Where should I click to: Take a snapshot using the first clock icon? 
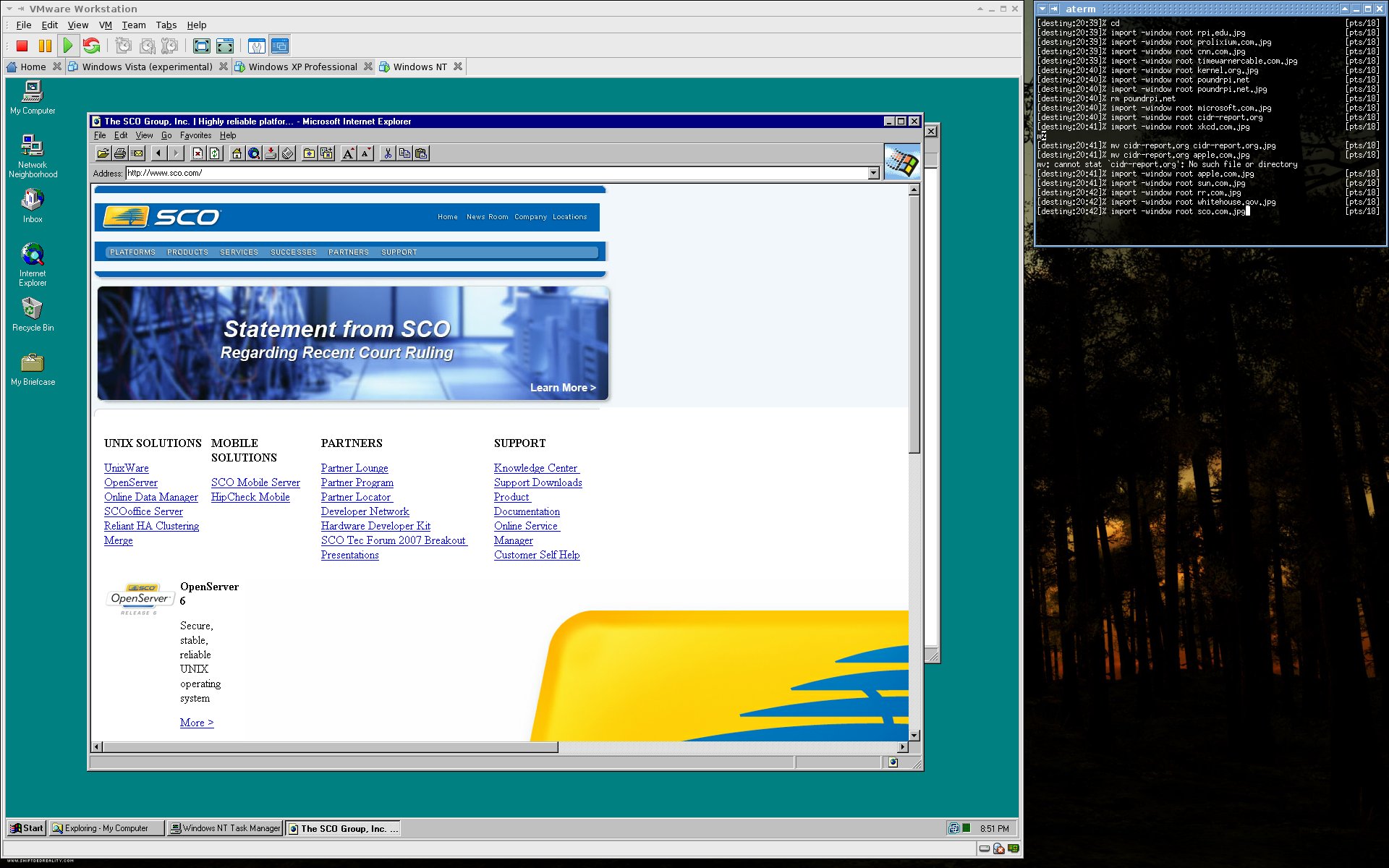(x=124, y=46)
